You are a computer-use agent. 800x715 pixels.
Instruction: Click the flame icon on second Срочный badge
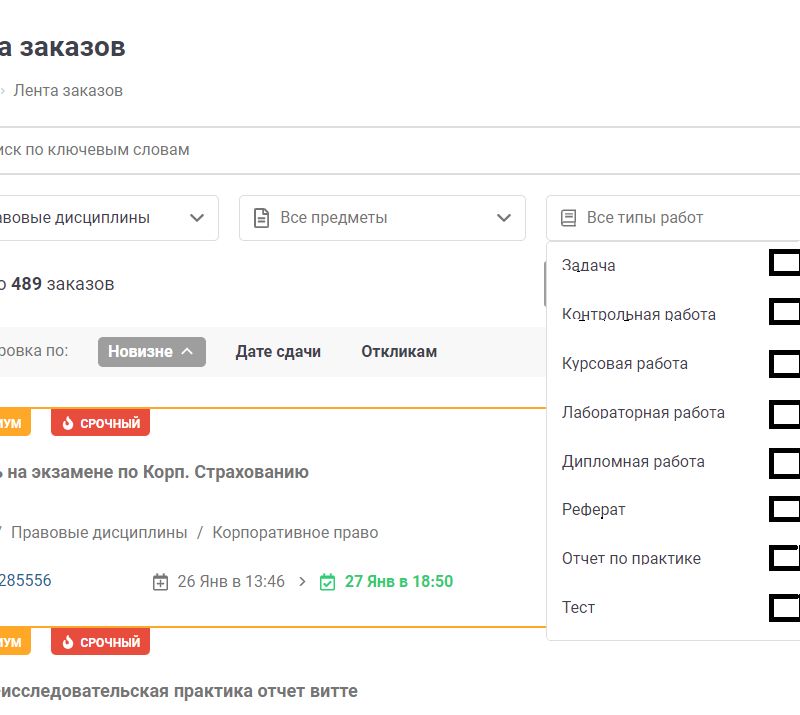[x=68, y=641]
